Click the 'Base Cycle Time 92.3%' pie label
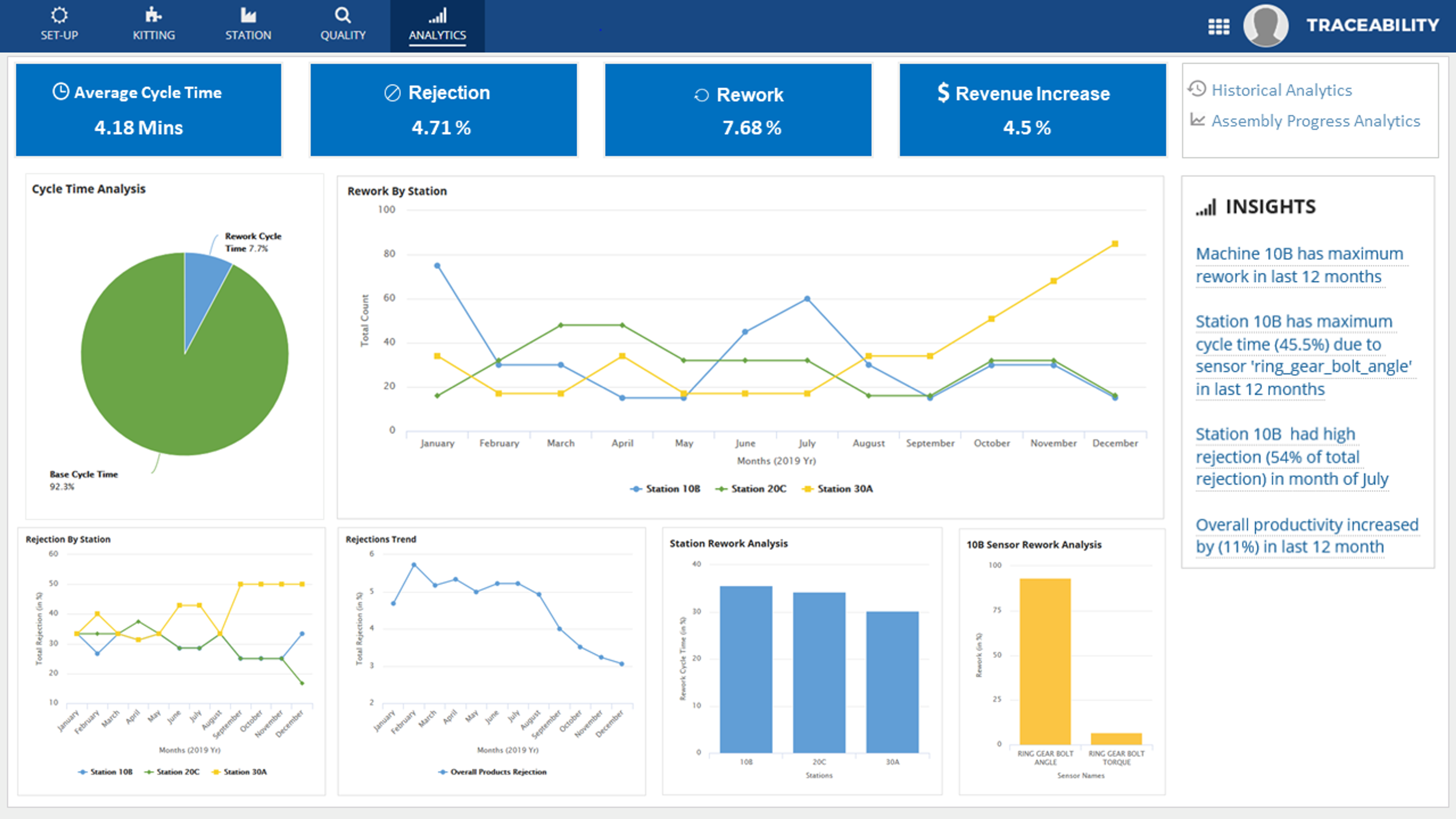The height and width of the screenshot is (819, 1456). [84, 480]
